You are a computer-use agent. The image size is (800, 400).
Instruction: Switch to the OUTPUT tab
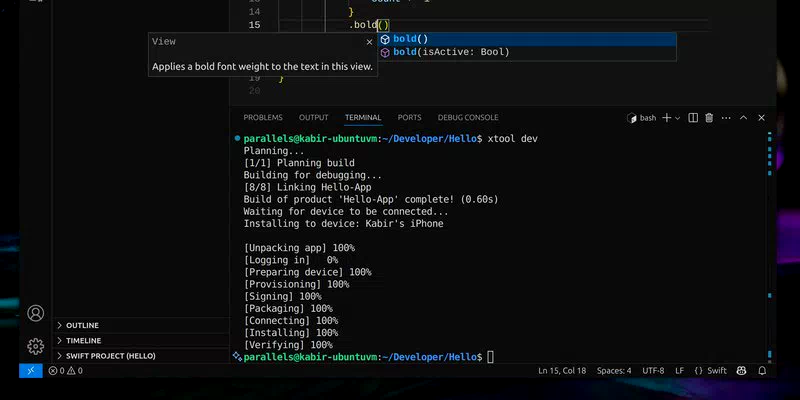[314, 117]
